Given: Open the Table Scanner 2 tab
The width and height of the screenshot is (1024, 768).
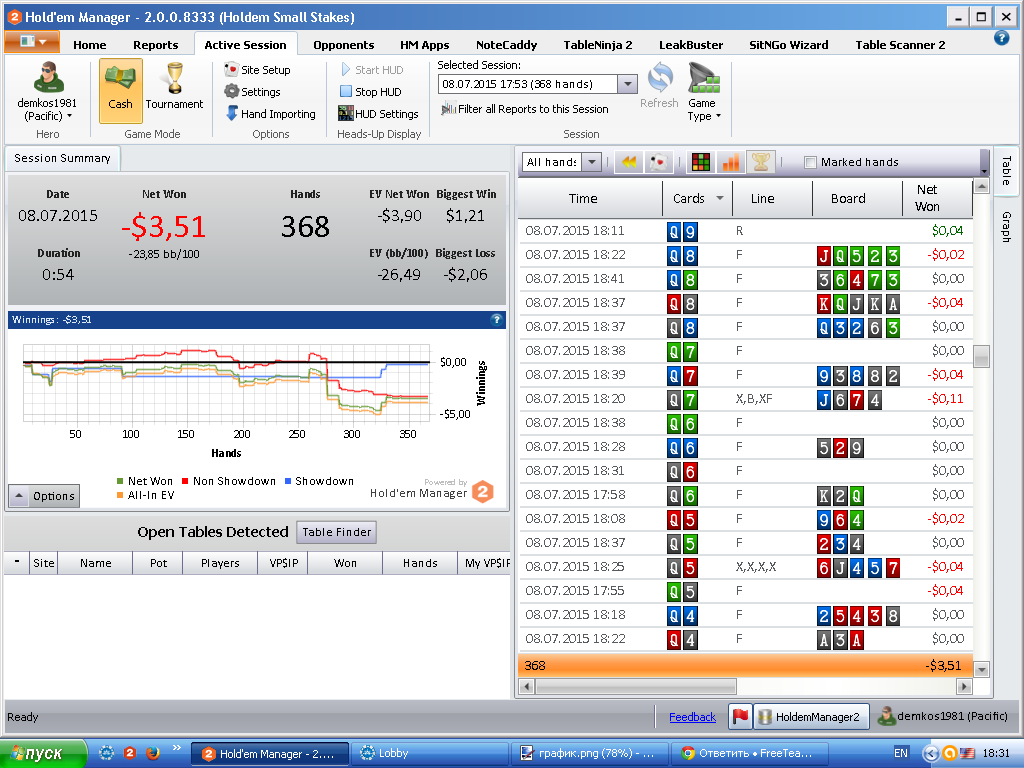Looking at the screenshot, I should (900, 44).
